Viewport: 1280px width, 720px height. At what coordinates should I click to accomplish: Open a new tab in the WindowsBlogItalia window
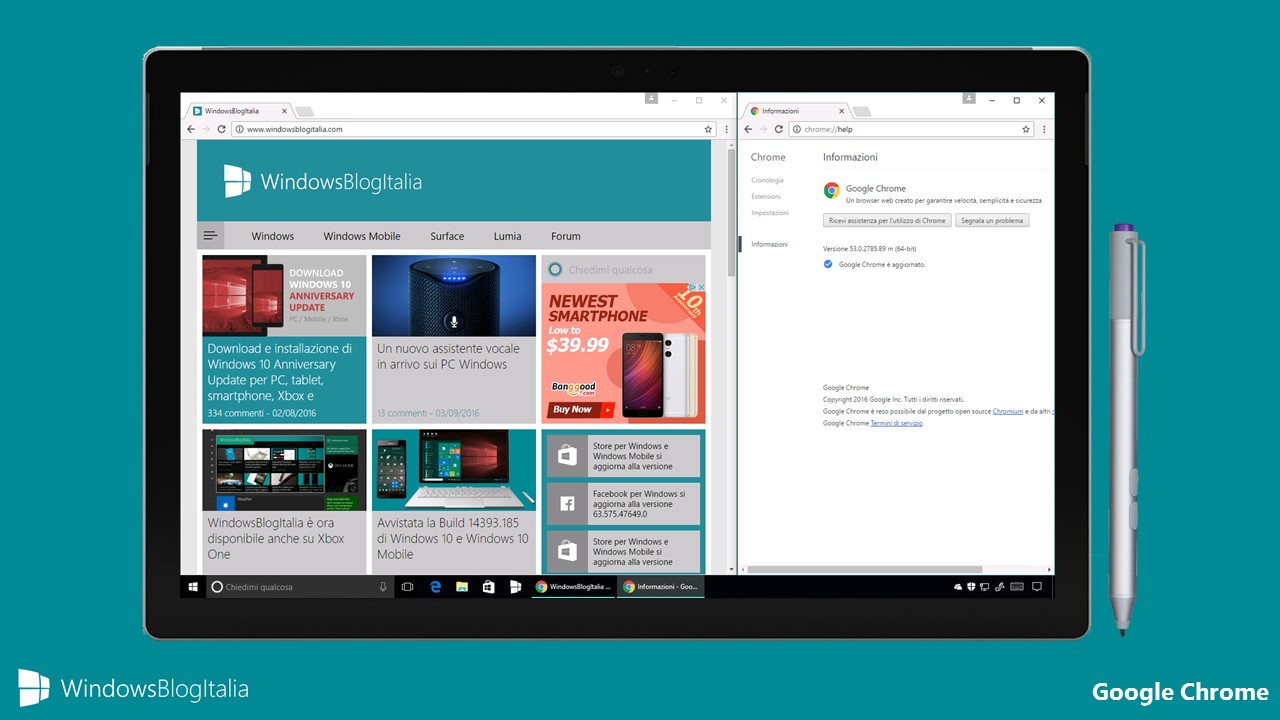click(x=304, y=111)
